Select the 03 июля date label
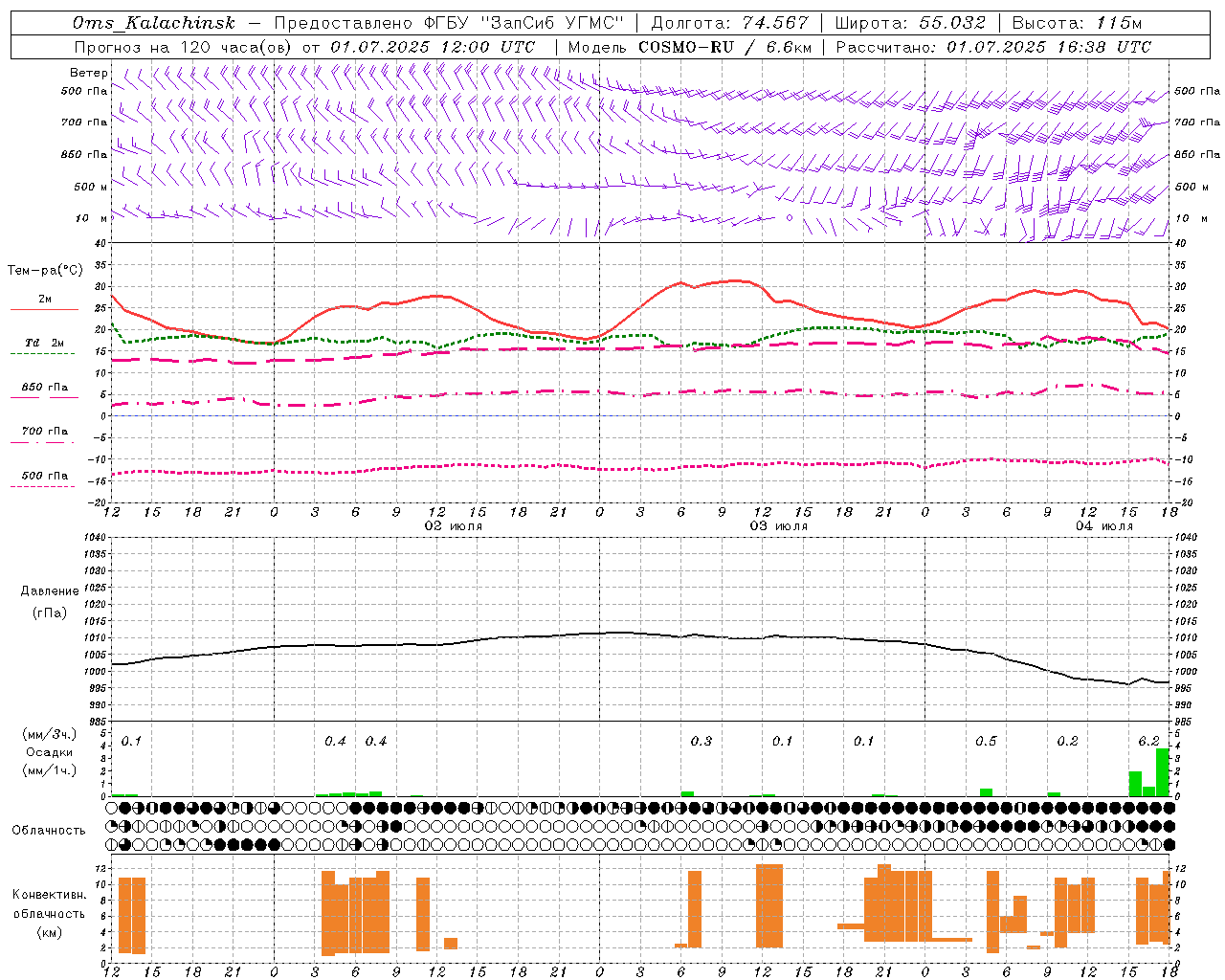The image size is (1225, 980). pos(779,526)
